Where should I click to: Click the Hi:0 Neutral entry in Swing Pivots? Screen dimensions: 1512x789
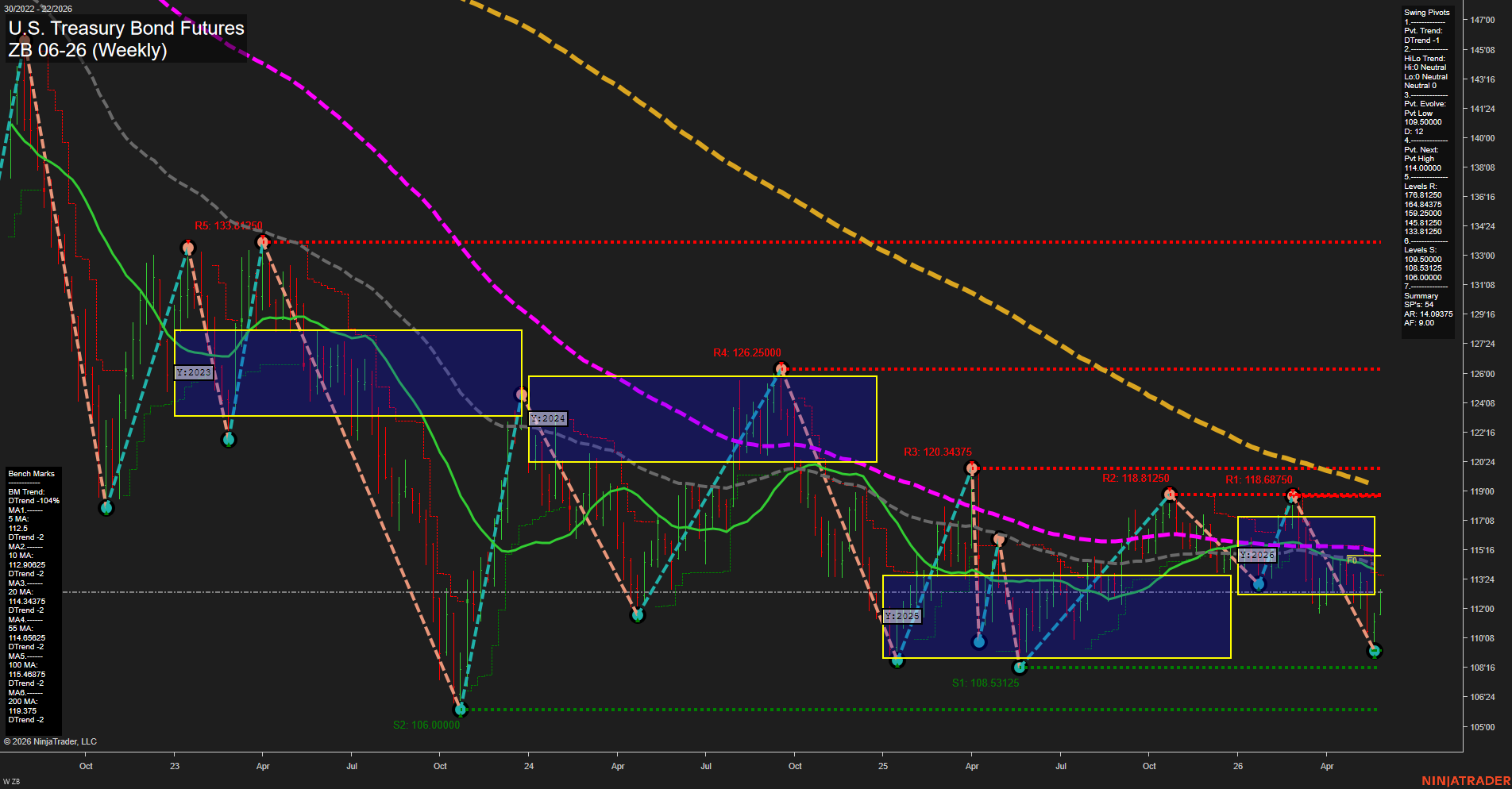1425,67
